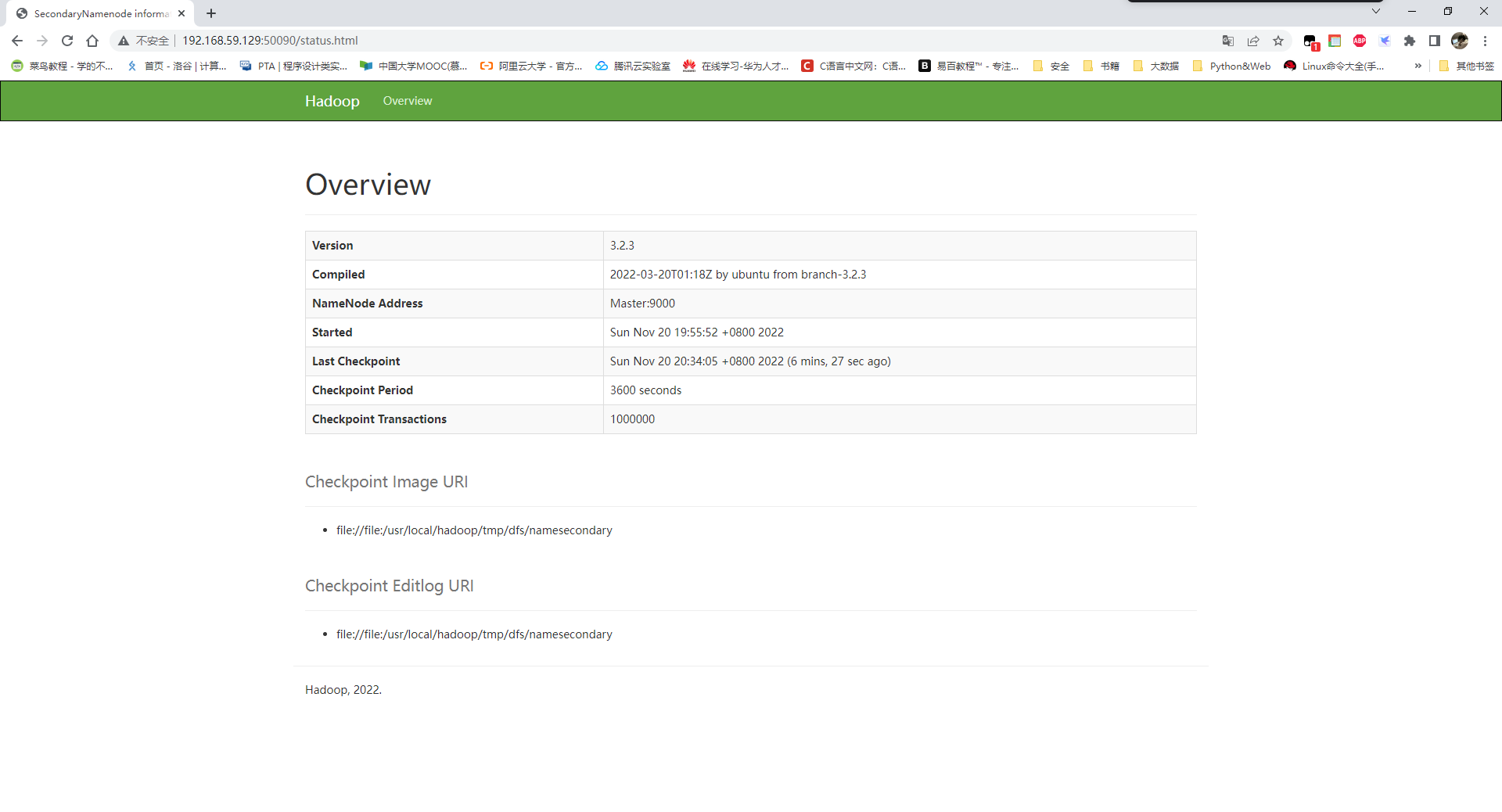Click the Hadoop, 2022. footer text
The height and width of the screenshot is (812, 1502).
pyautogui.click(x=343, y=690)
